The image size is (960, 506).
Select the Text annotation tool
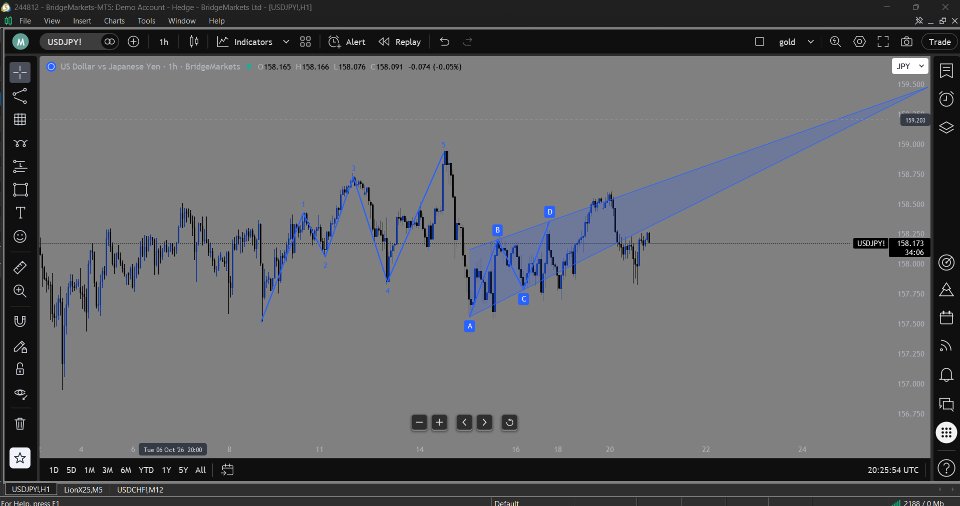20,213
